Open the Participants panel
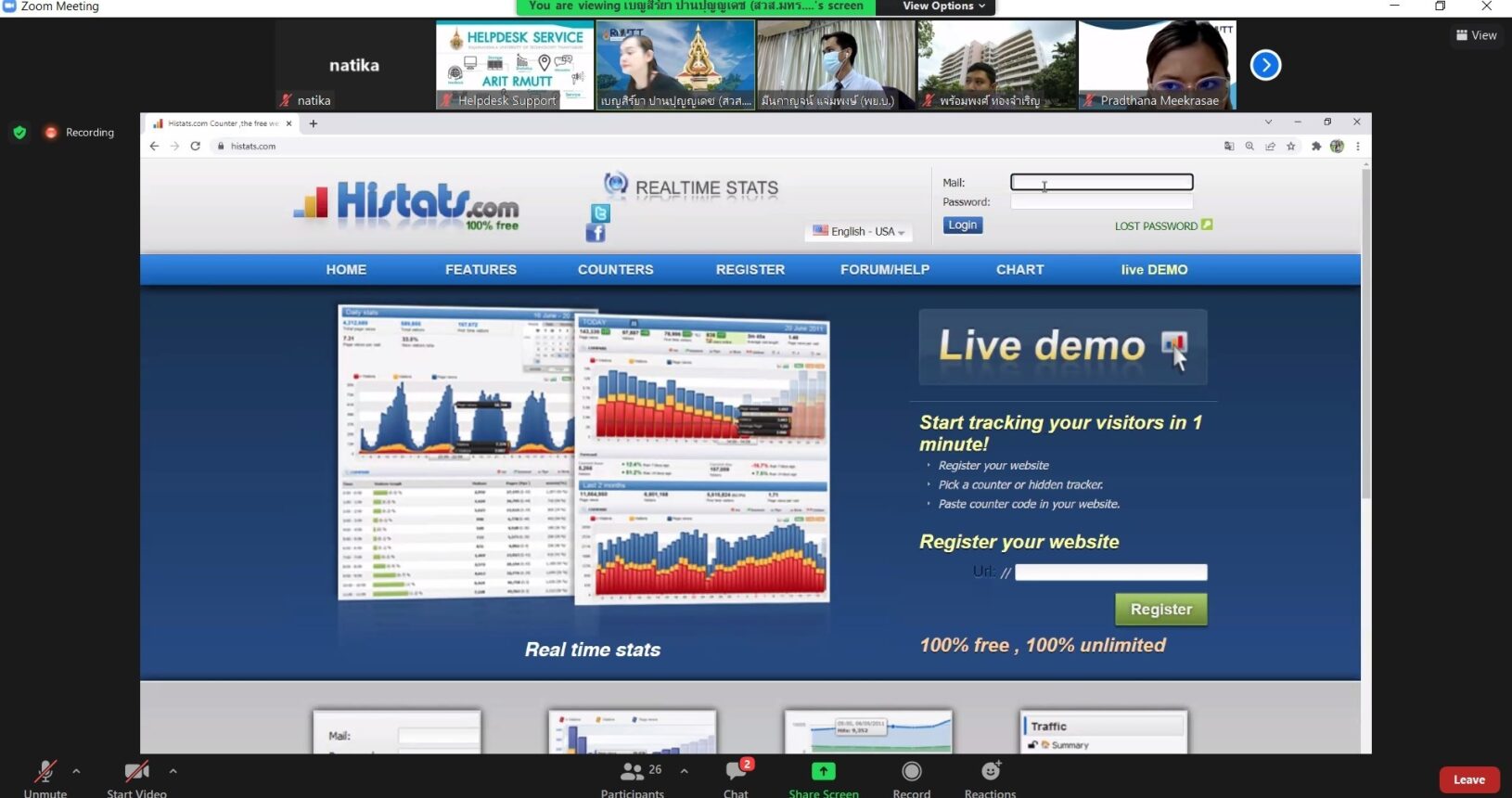The image size is (1512, 798). coord(633,778)
